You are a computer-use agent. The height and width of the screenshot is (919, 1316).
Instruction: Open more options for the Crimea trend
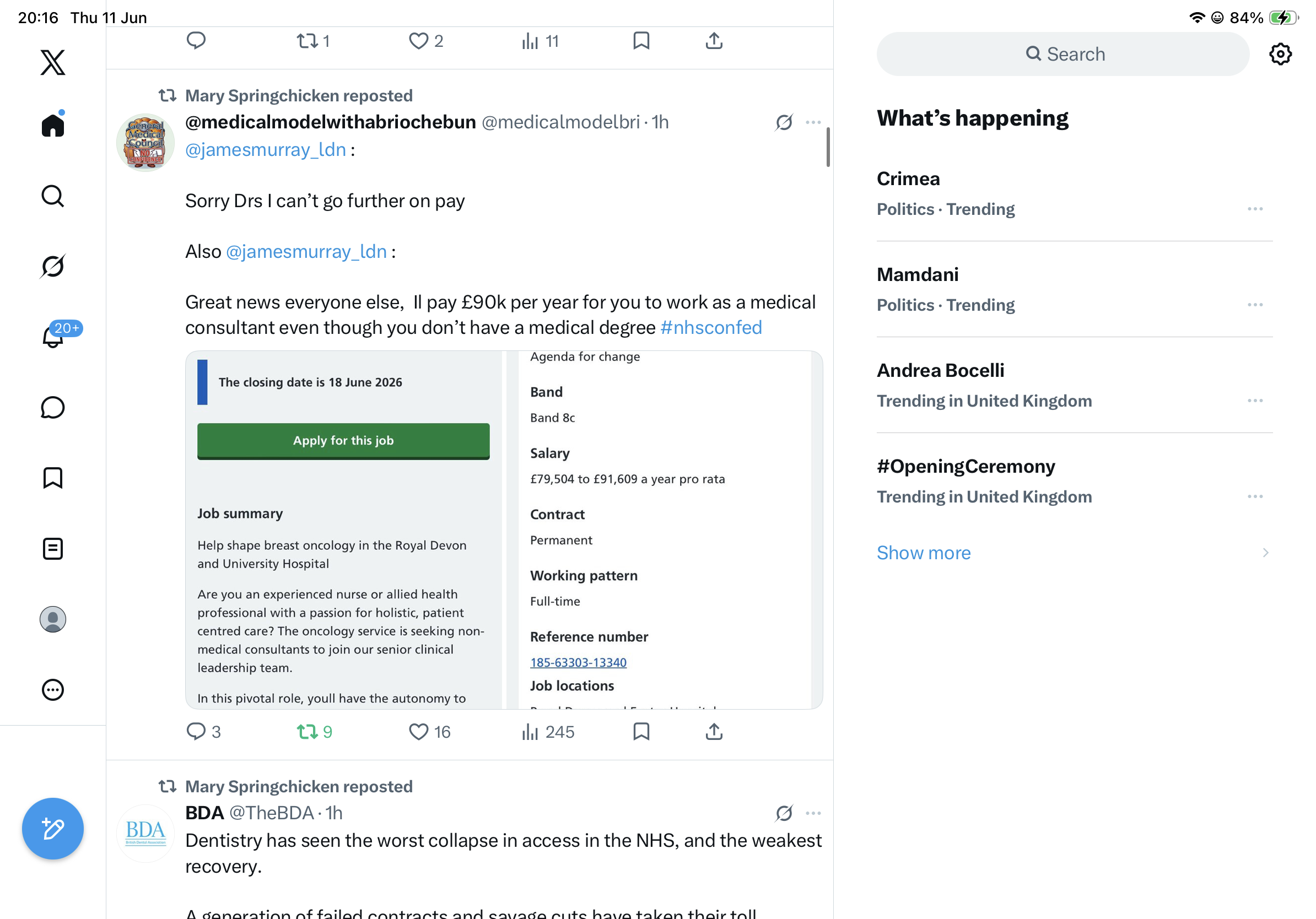pyautogui.click(x=1255, y=209)
